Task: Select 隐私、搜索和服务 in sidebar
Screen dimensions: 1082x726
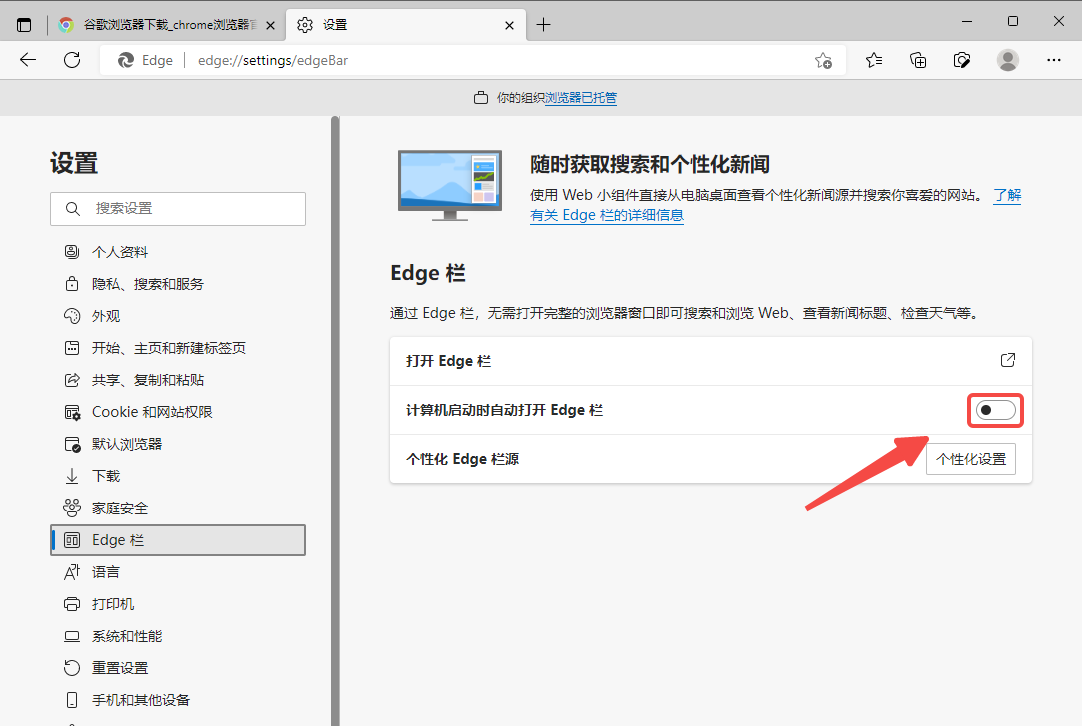Action: [148, 284]
